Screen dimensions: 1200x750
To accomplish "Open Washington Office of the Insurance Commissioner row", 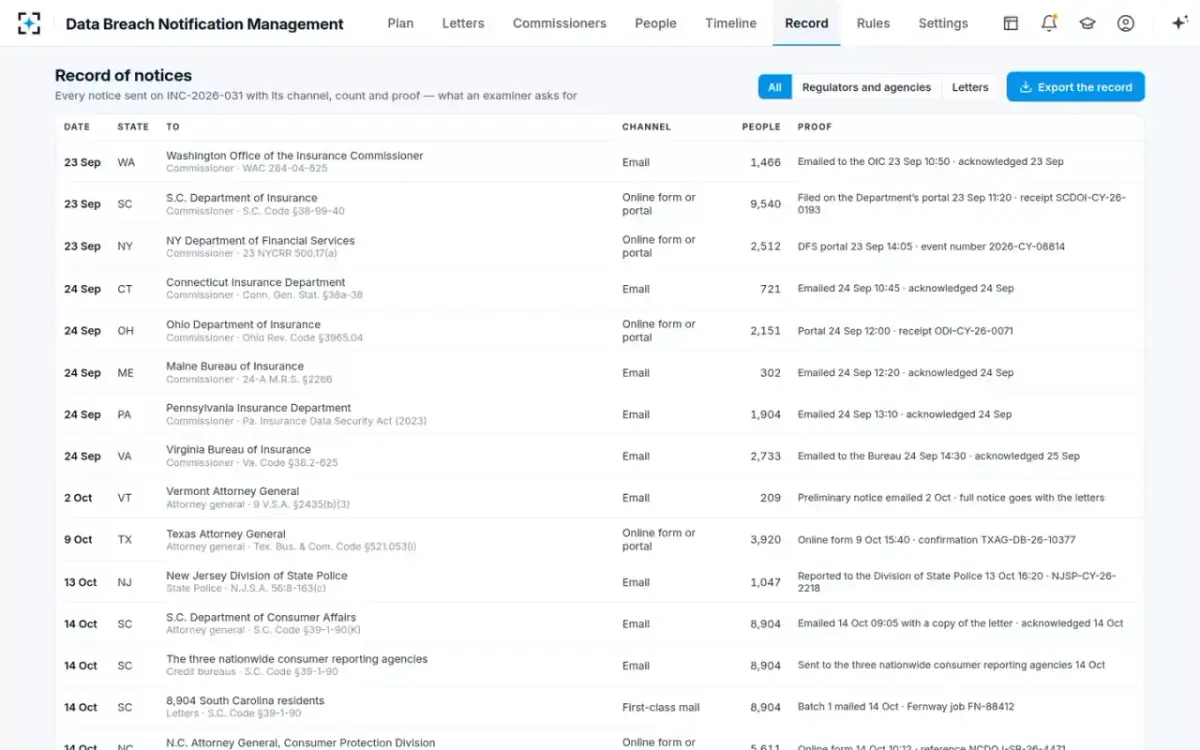I will pyautogui.click(x=600, y=162).
